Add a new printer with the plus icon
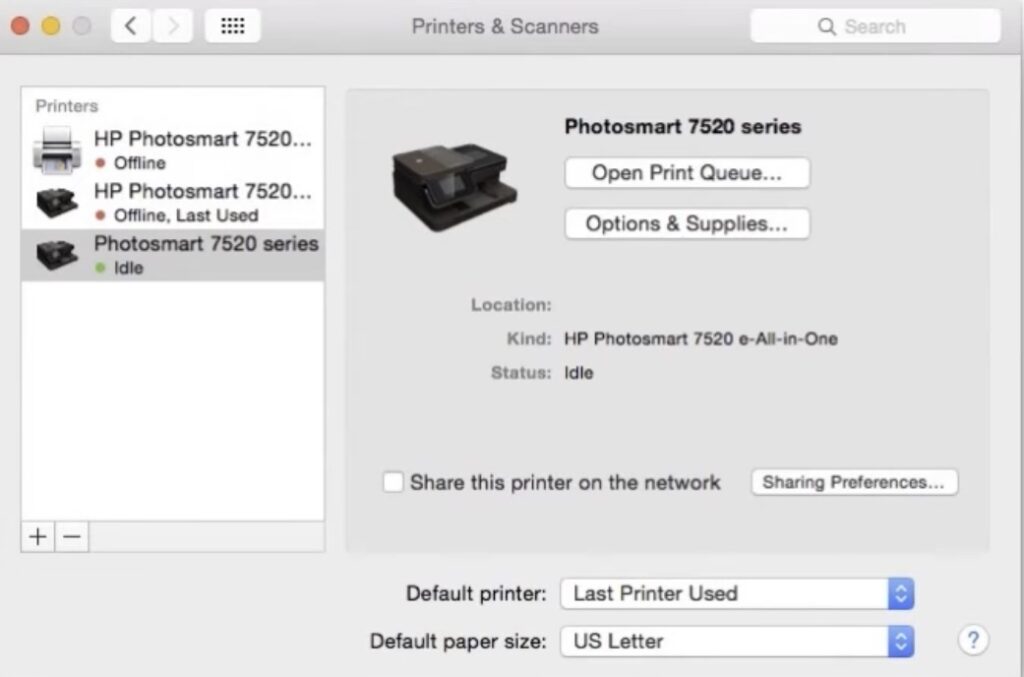Image resolution: width=1024 pixels, height=677 pixels. coord(37,537)
